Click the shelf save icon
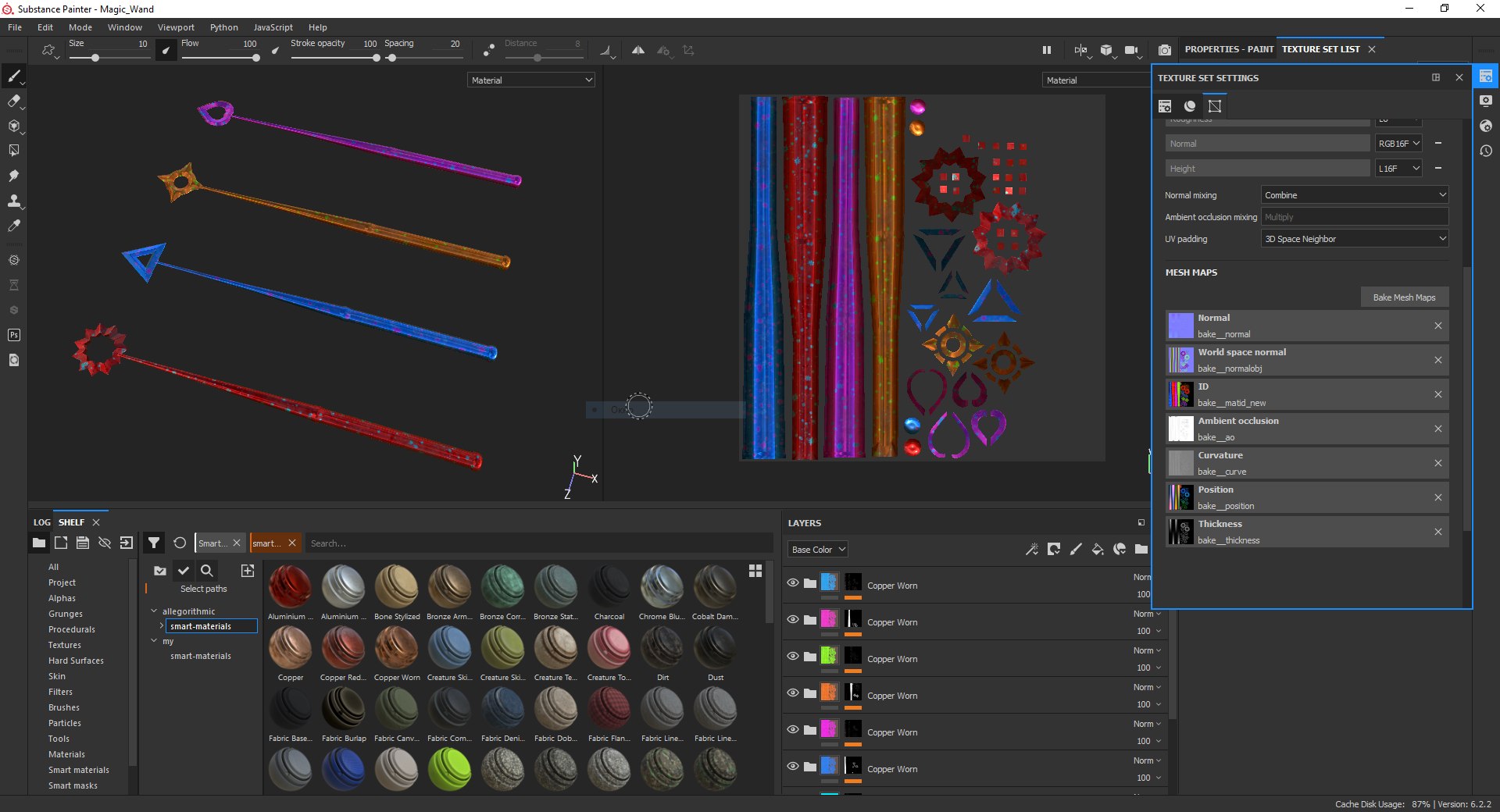The height and width of the screenshot is (812, 1500). tap(83, 543)
